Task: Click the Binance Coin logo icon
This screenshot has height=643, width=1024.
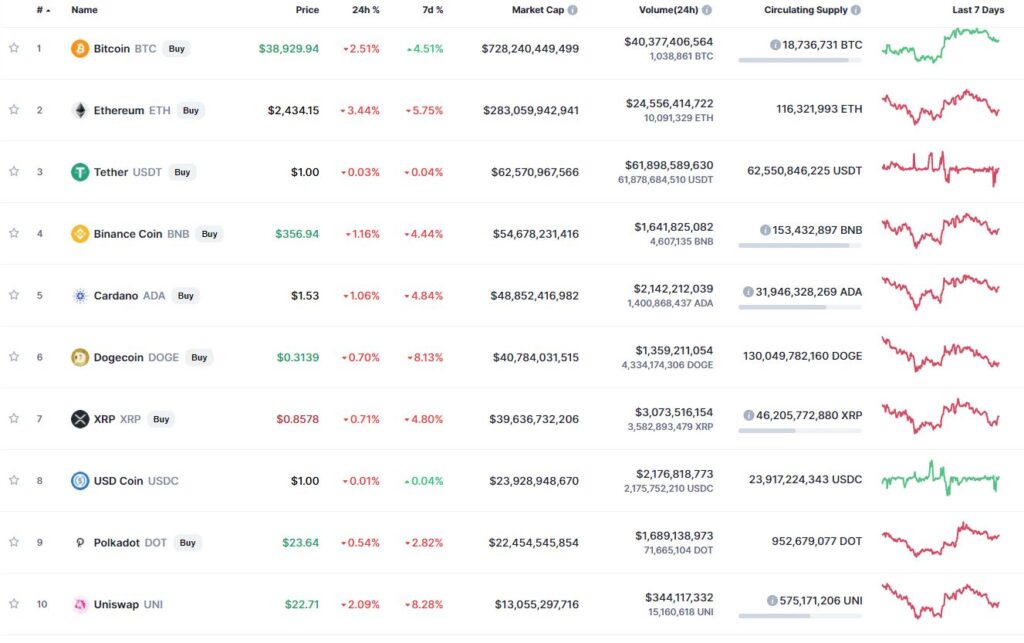Action: (x=80, y=234)
